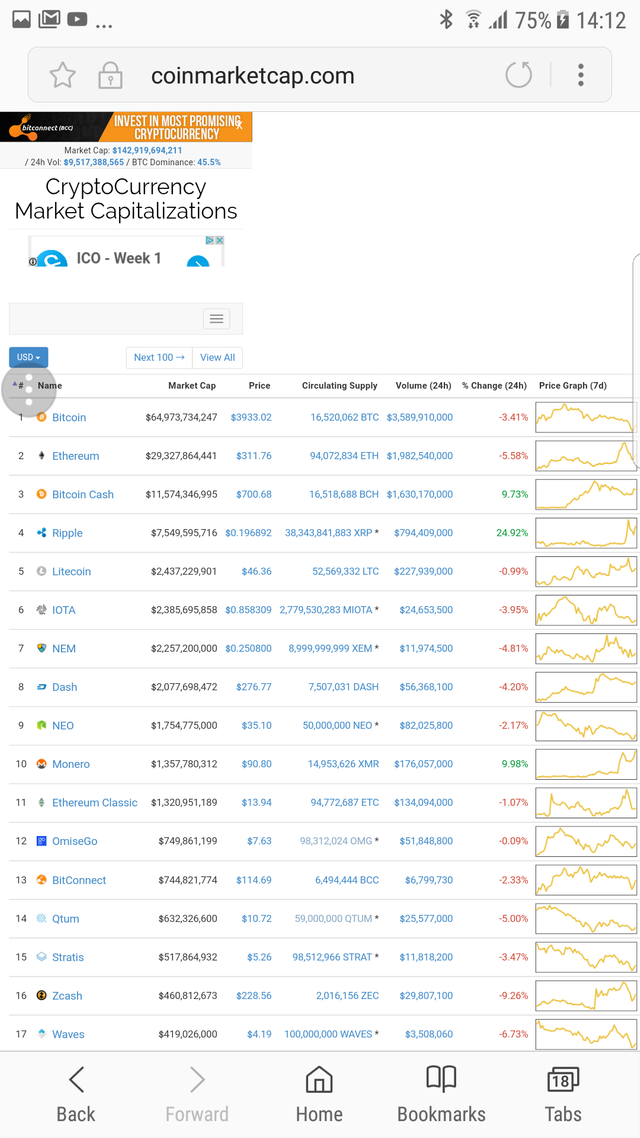Sort by Volume (24h) column

(423, 385)
